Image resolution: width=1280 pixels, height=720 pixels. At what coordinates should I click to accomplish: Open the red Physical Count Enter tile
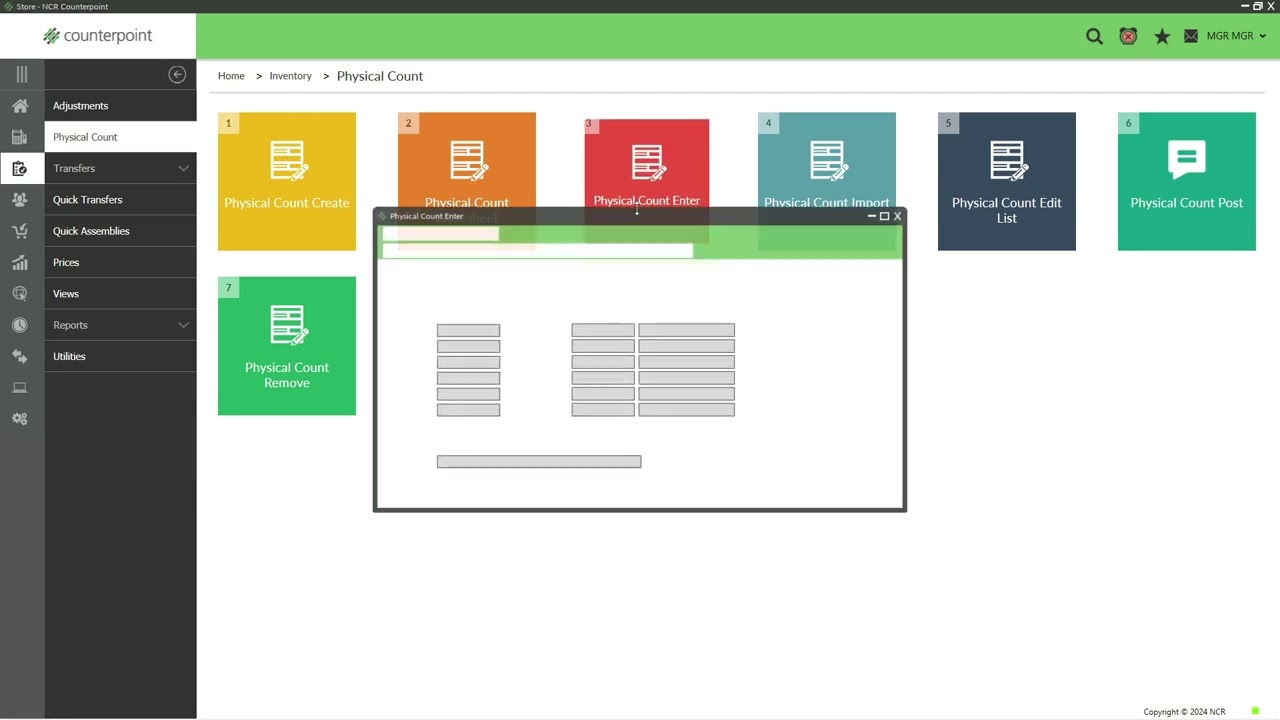[x=647, y=164]
